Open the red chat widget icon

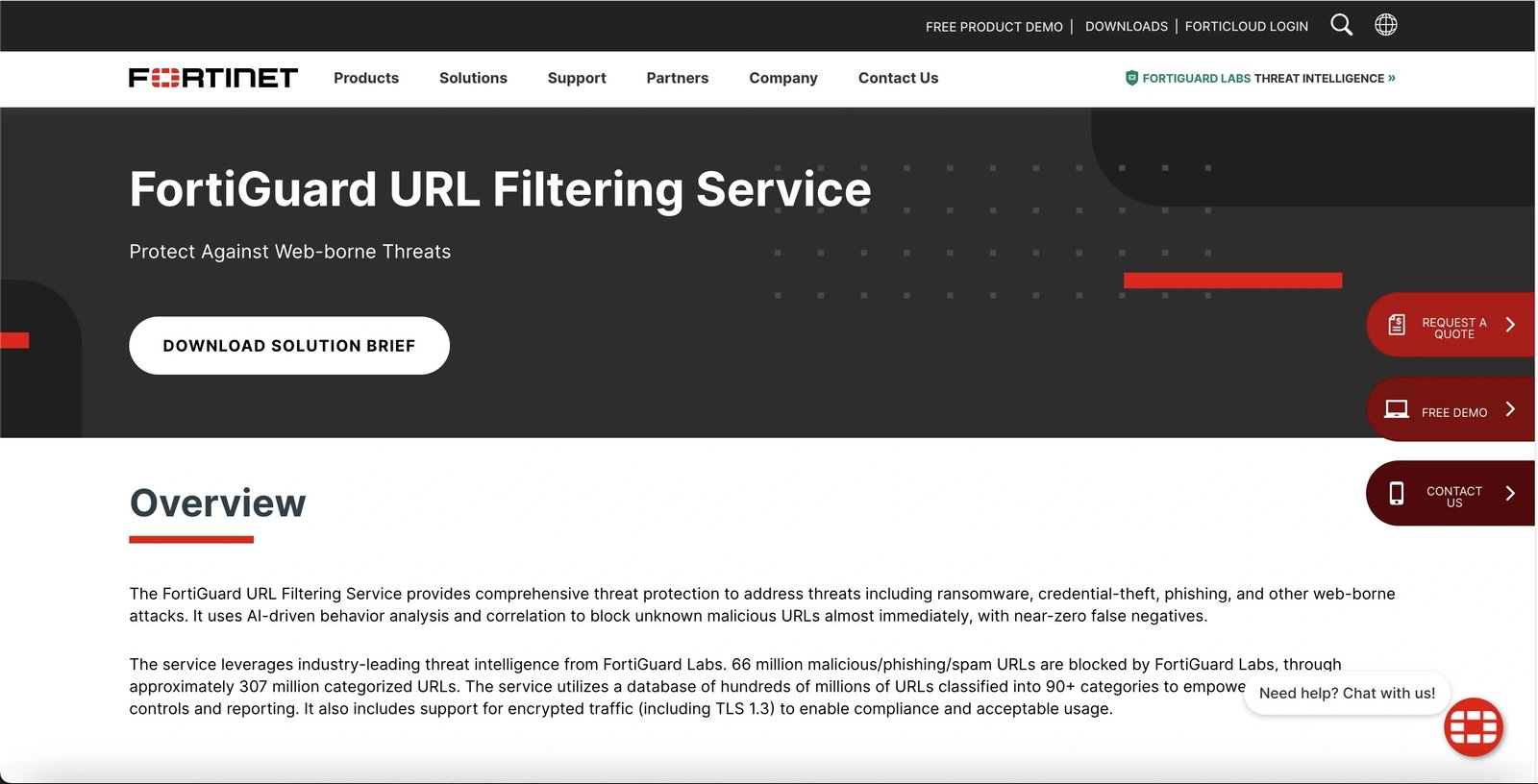(1473, 727)
